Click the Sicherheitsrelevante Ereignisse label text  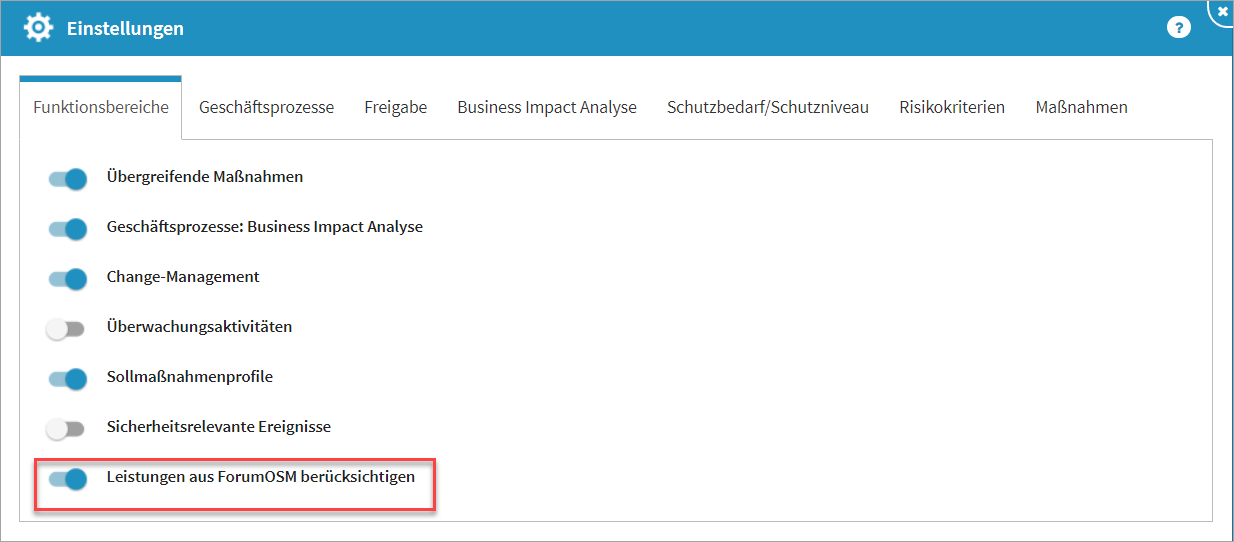(218, 427)
